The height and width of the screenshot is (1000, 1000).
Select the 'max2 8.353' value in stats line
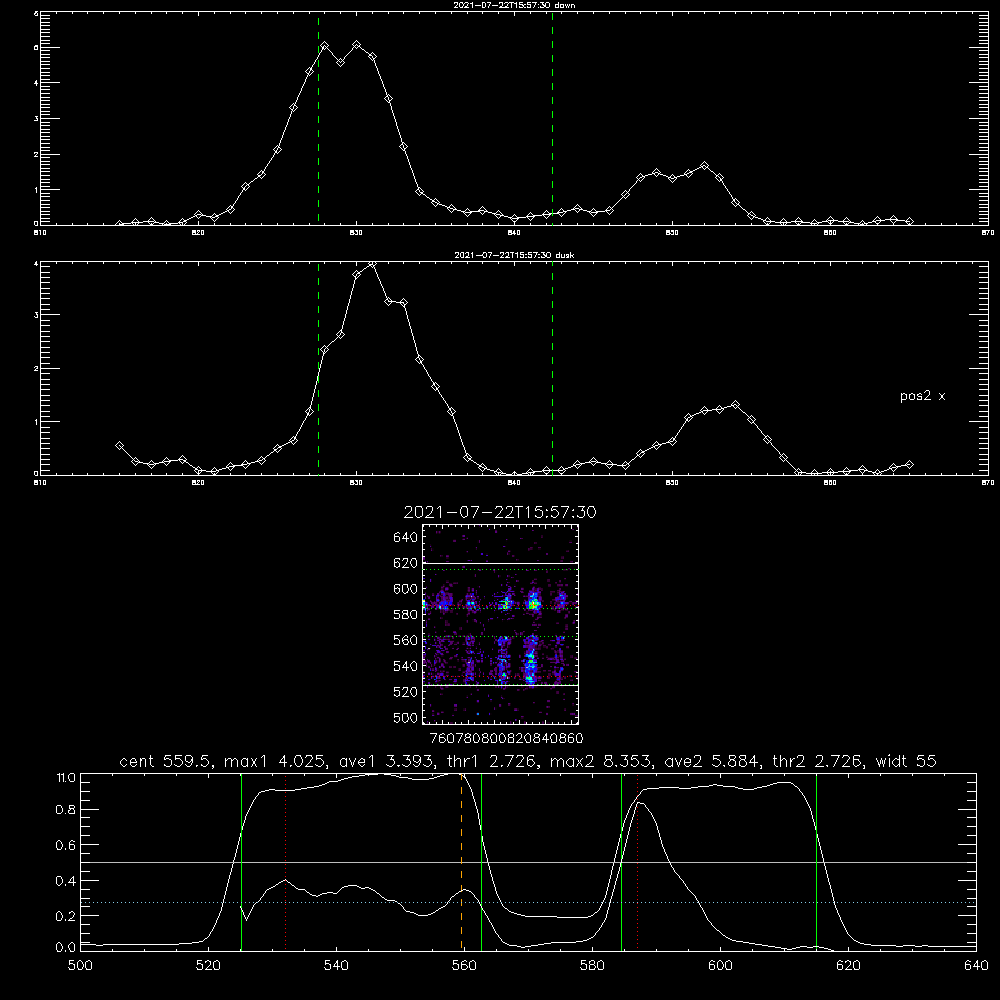(599, 761)
